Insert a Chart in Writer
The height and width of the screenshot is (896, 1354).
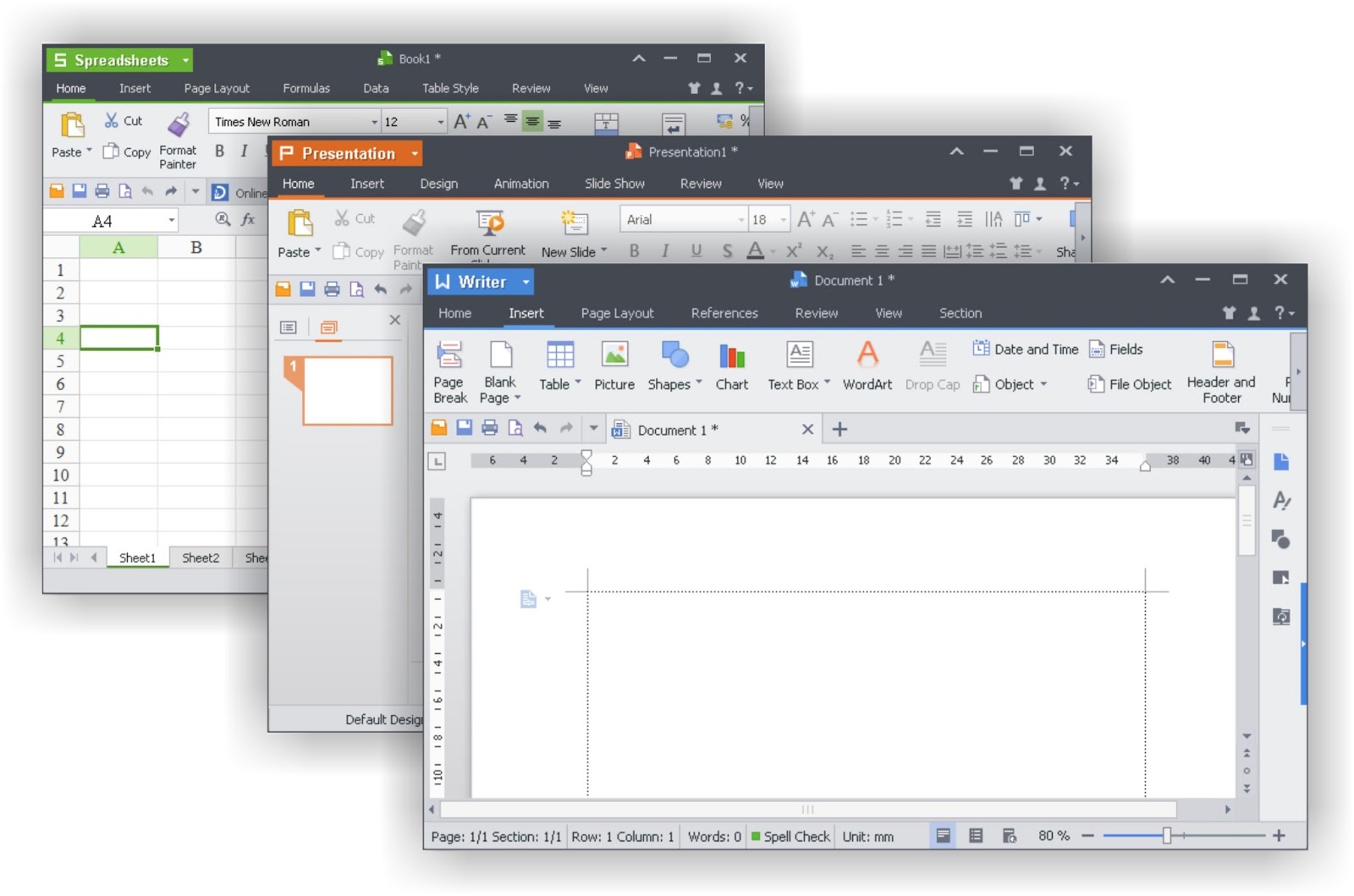(x=732, y=366)
